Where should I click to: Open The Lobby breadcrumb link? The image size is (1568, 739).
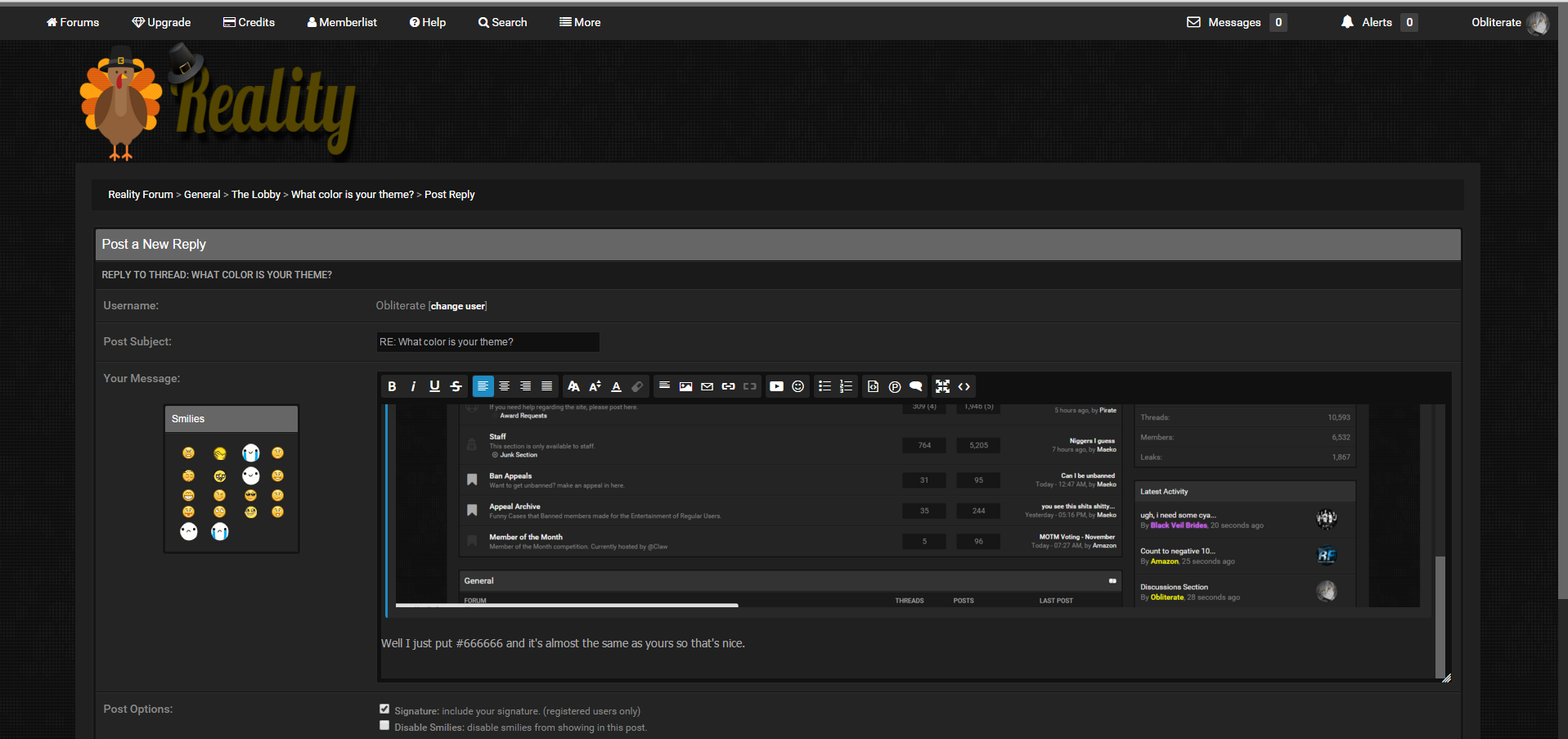pos(256,195)
